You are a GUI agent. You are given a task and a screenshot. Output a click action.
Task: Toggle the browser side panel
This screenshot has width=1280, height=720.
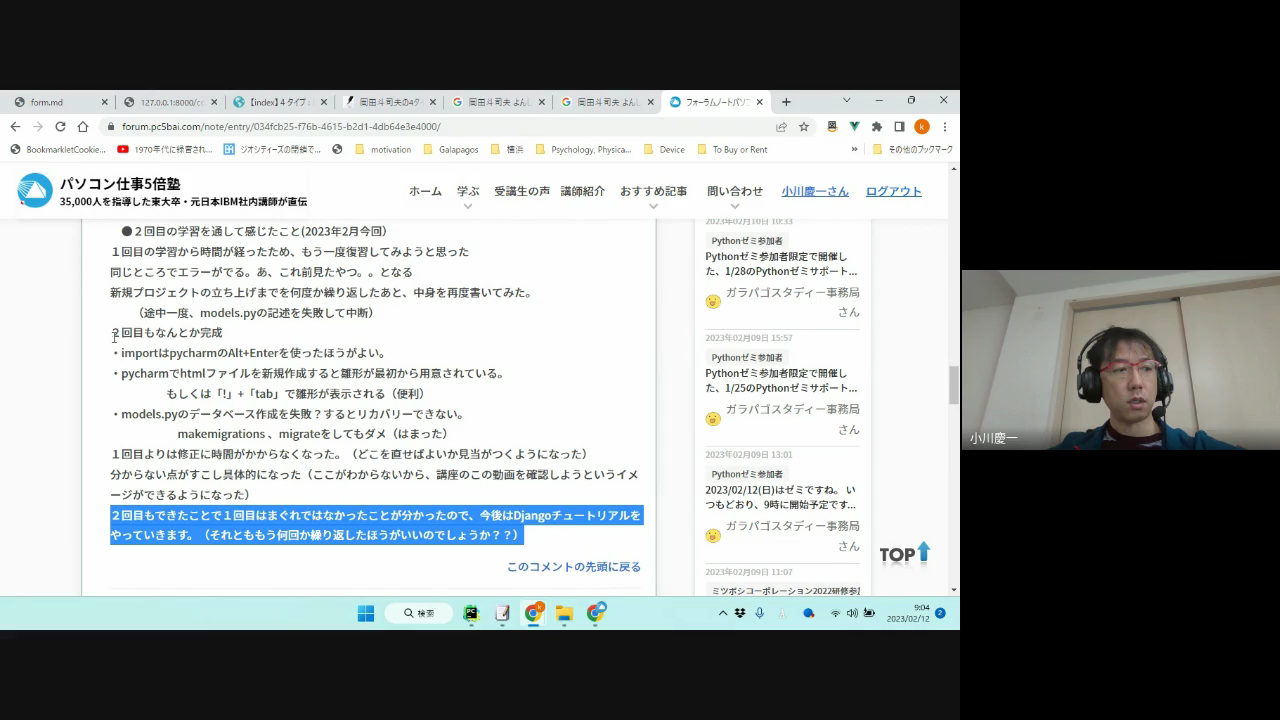[x=899, y=127]
